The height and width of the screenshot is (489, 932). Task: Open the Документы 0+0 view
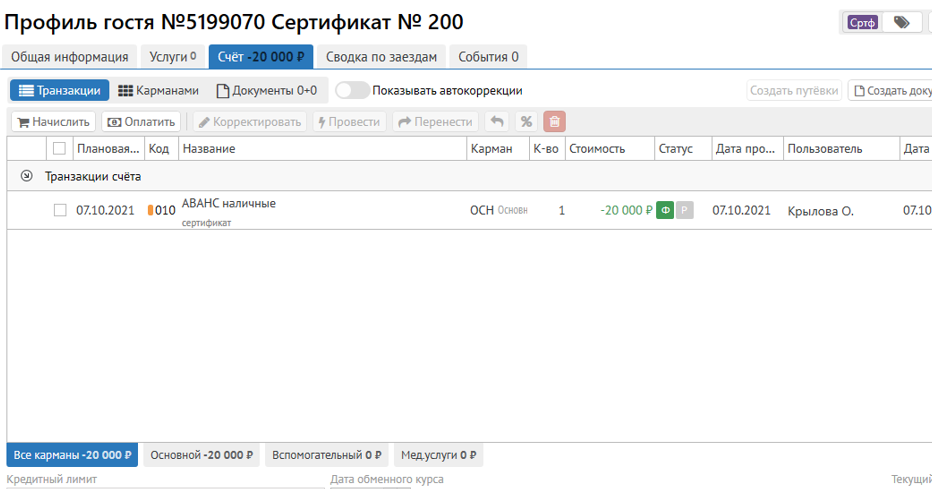point(267,91)
